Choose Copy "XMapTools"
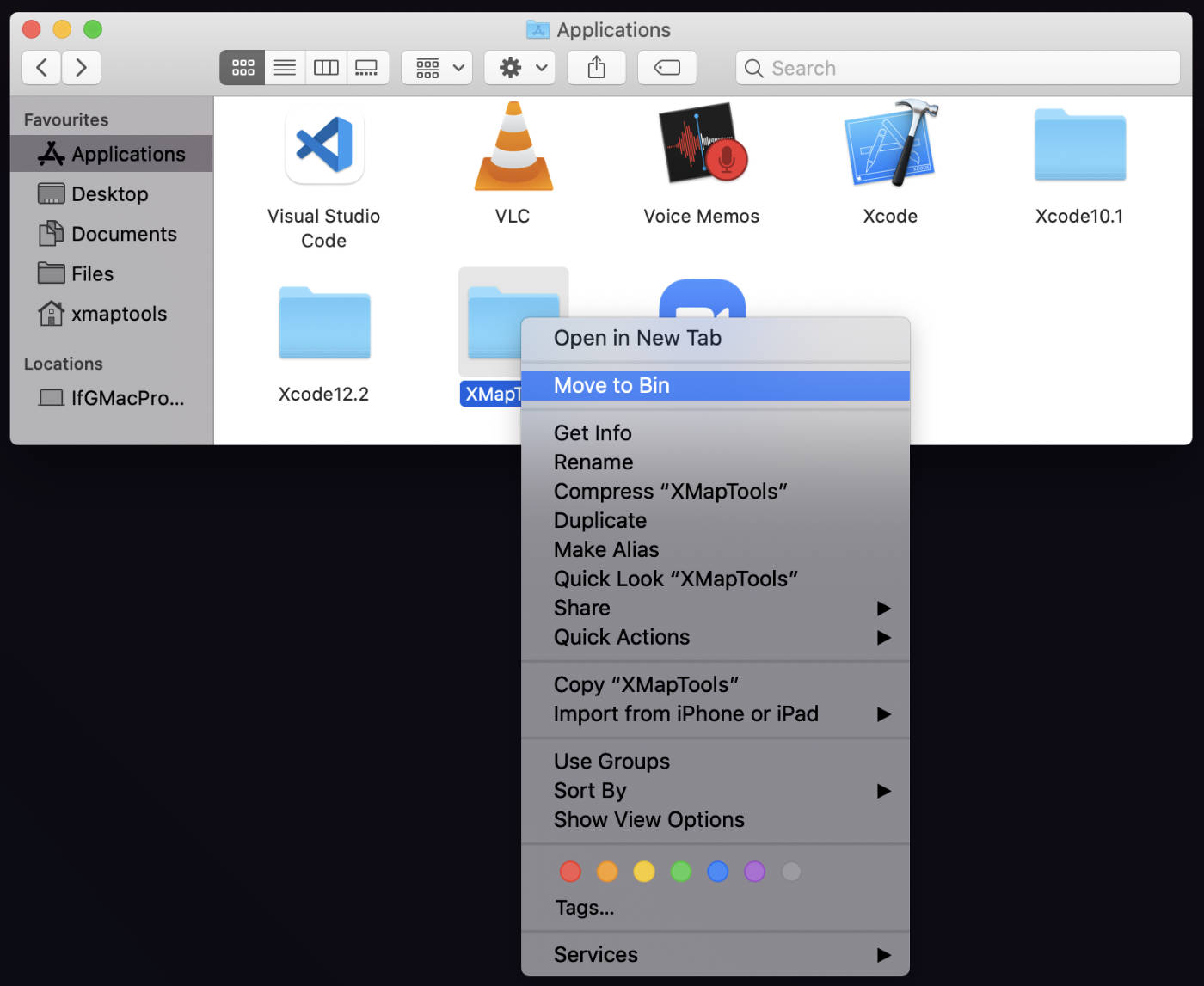1204x986 pixels. (x=716, y=684)
